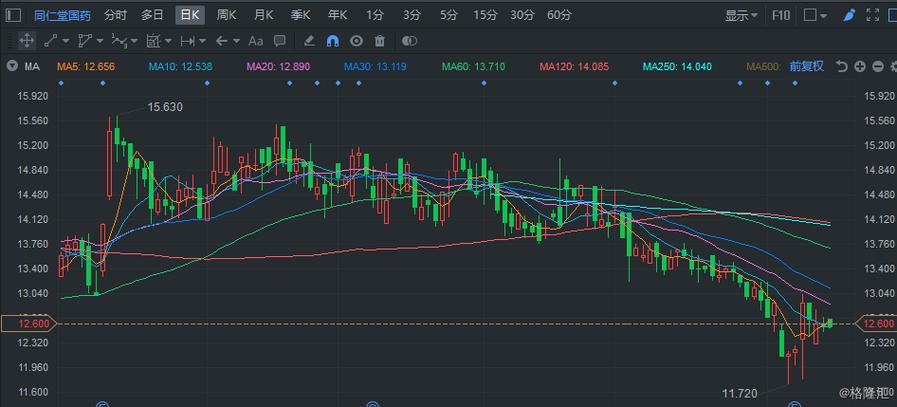The width and height of the screenshot is (897, 407).
Task: Open dropdown arrow beside the line tool
Action: pos(65,41)
